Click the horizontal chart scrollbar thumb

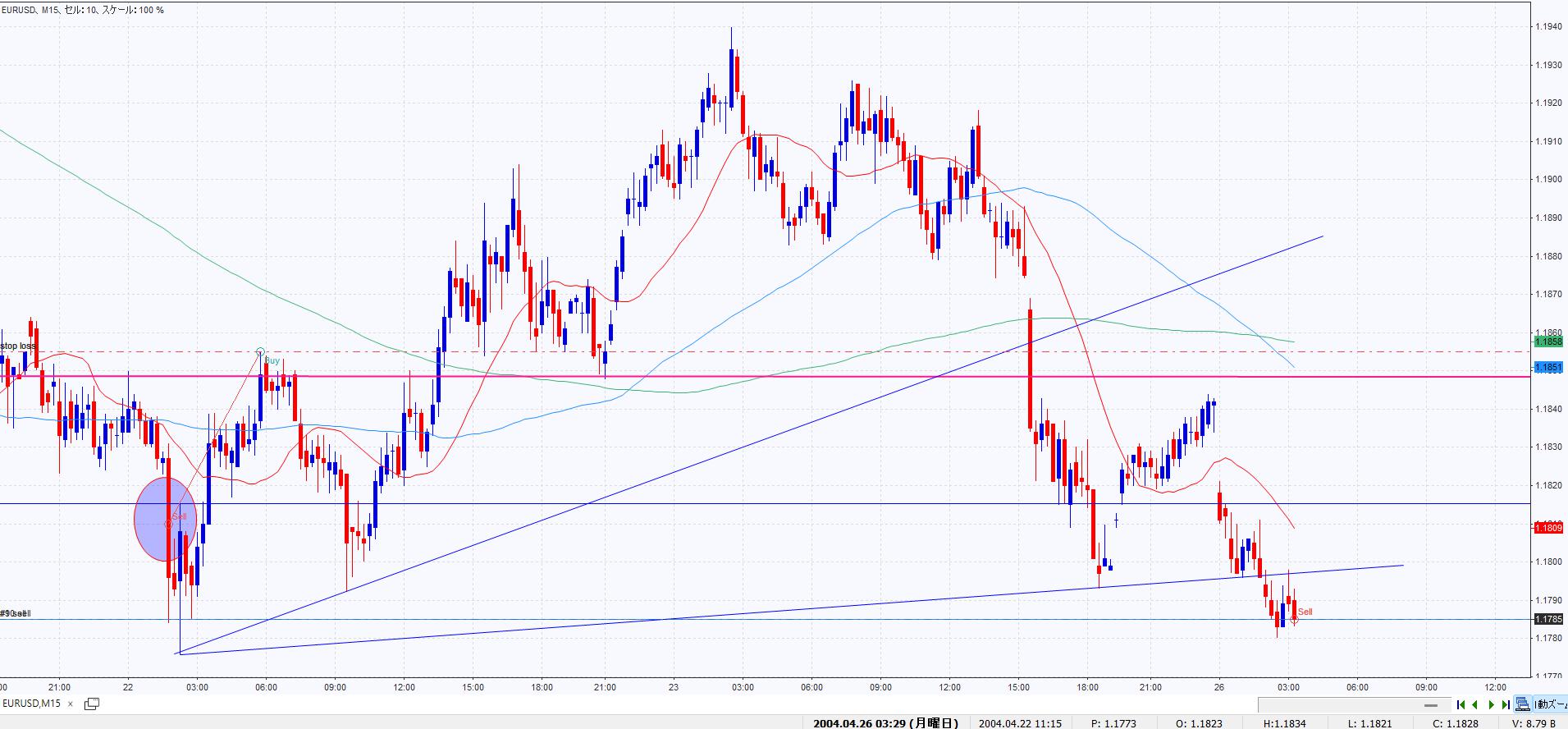[1433, 704]
